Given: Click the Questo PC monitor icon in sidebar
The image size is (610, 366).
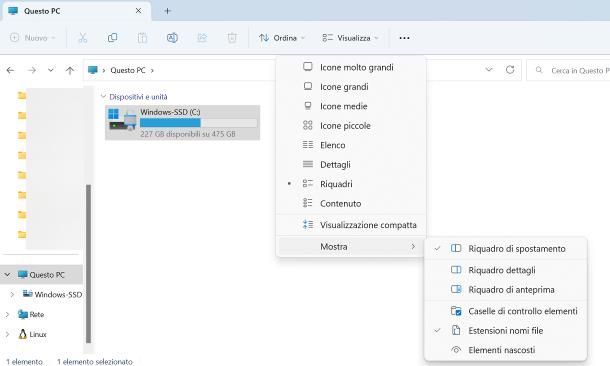Looking at the screenshot, I should 23,275.
